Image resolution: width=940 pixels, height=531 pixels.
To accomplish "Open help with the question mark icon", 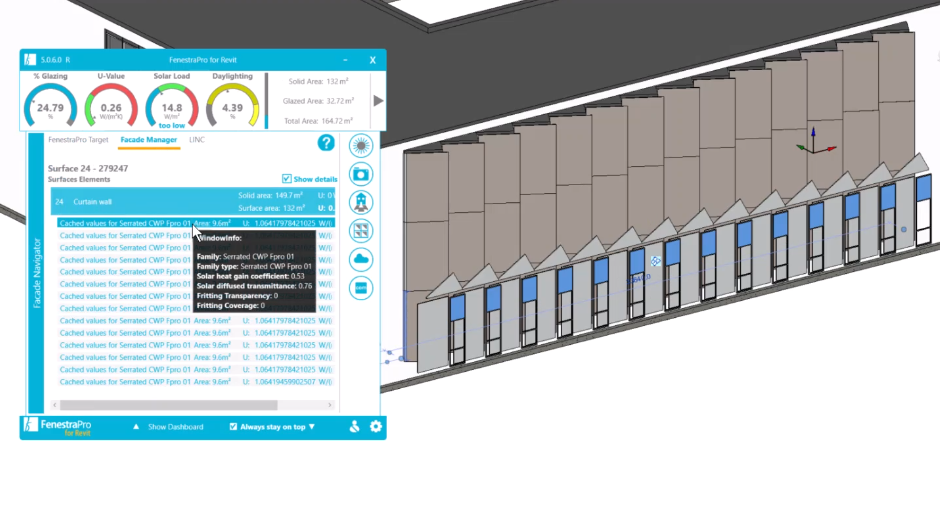I will [326, 143].
